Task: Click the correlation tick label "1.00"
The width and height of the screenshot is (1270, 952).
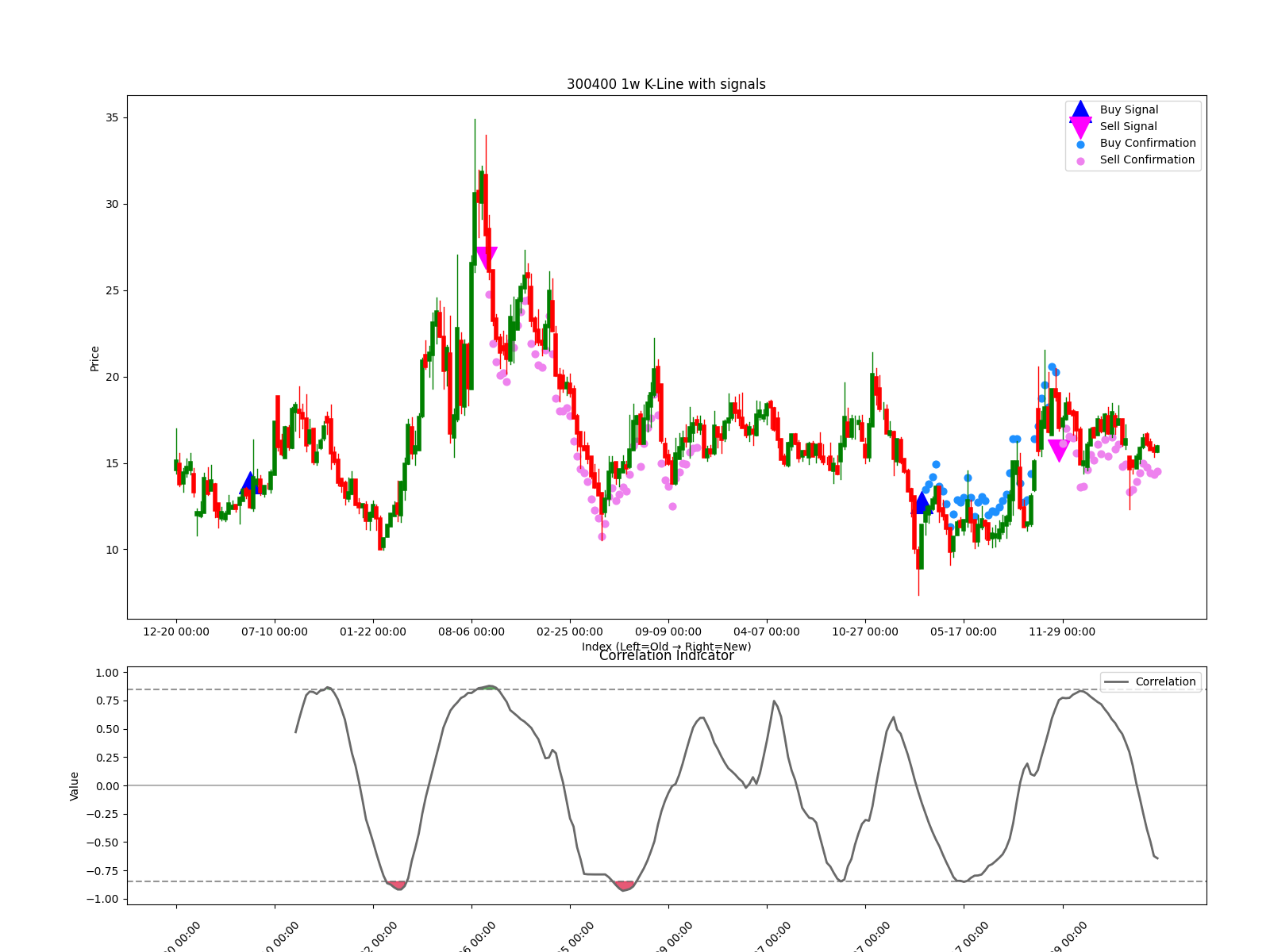Action: 107,674
